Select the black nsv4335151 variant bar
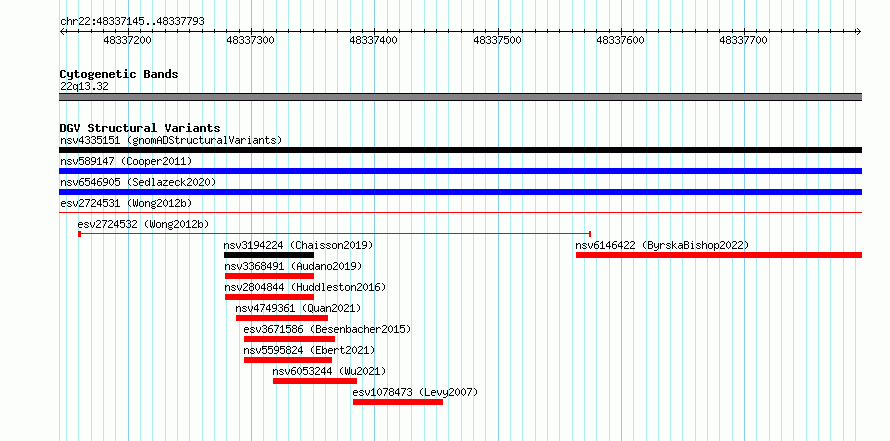Image resolution: width=890 pixels, height=441 pixels. (x=460, y=150)
